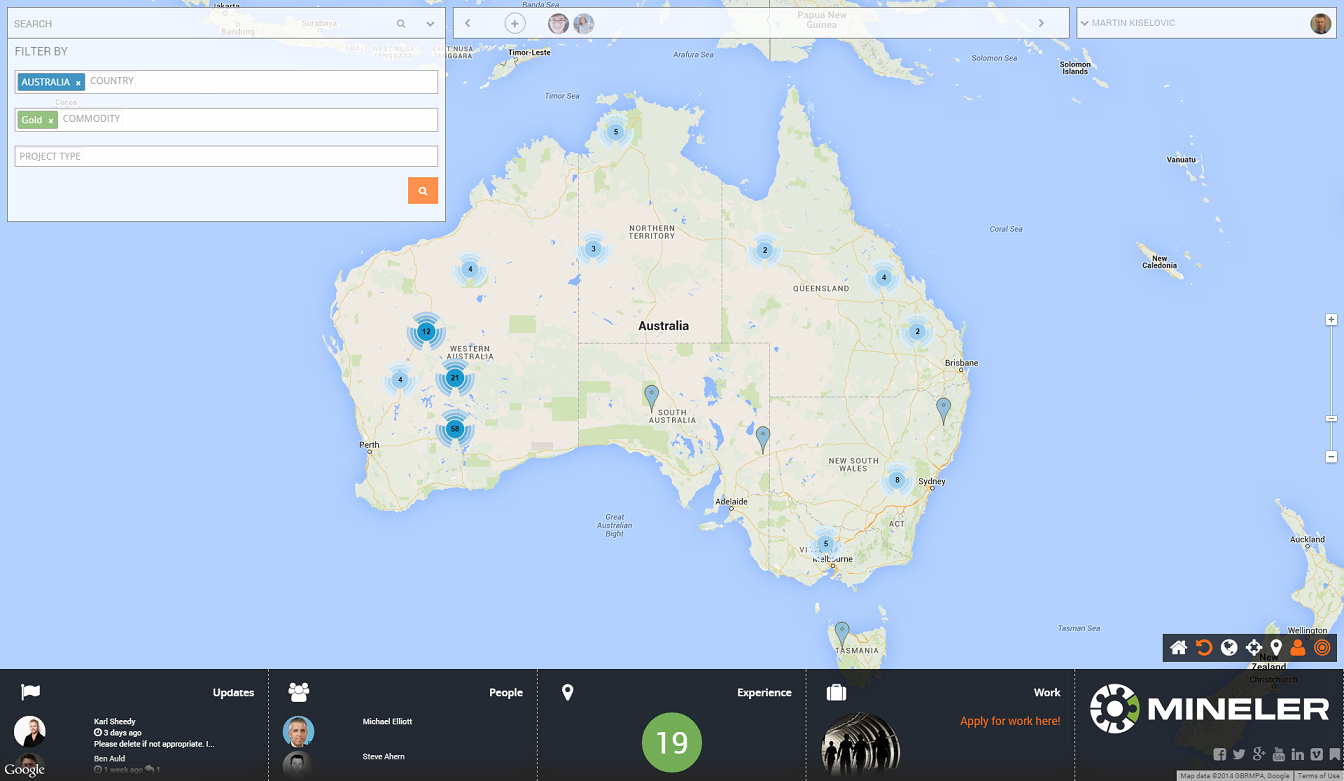Viewport: 1344px width, 781px height.
Task: Remove the Gold commodity filter tag
Action: pyautogui.click(x=51, y=121)
